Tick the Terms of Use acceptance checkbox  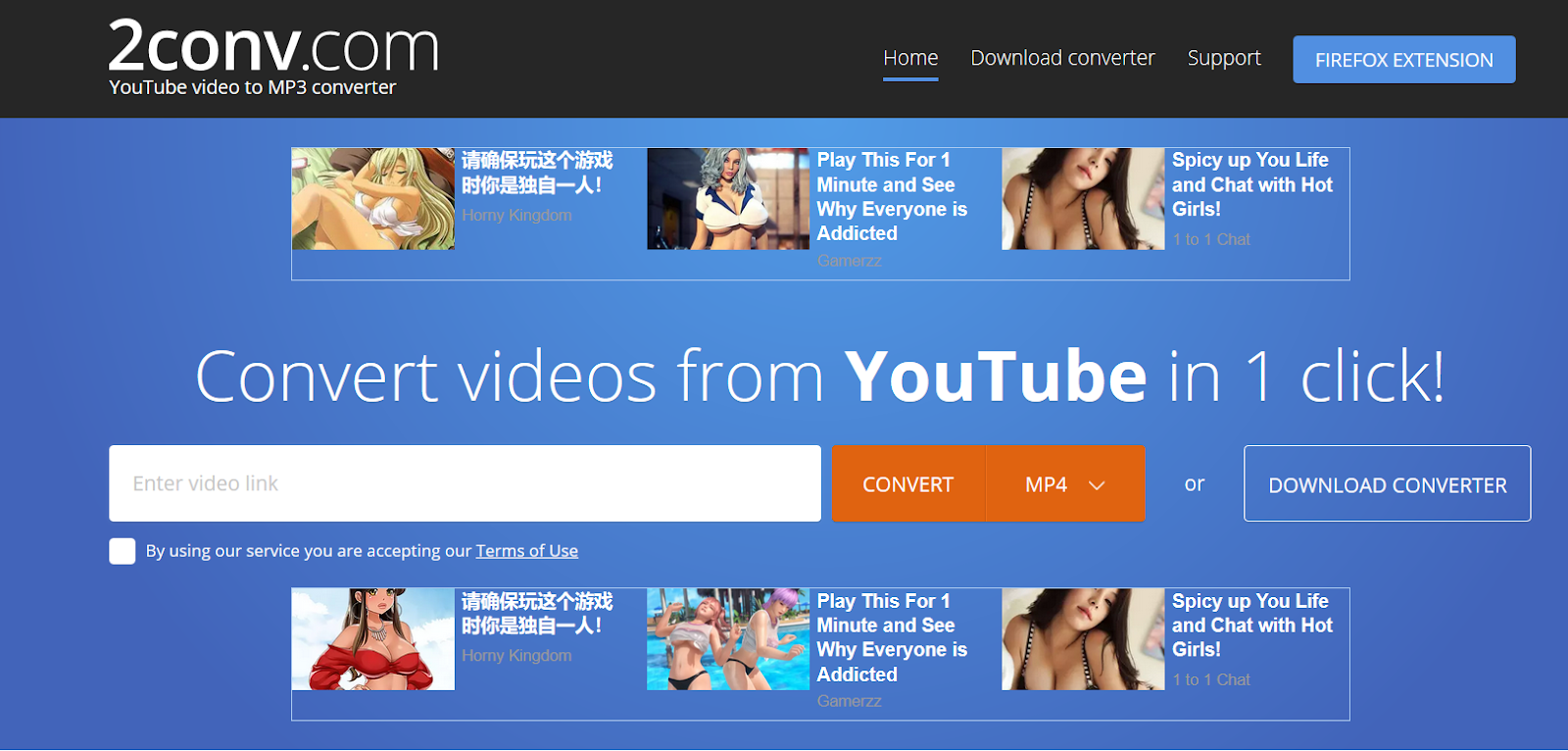click(x=122, y=551)
